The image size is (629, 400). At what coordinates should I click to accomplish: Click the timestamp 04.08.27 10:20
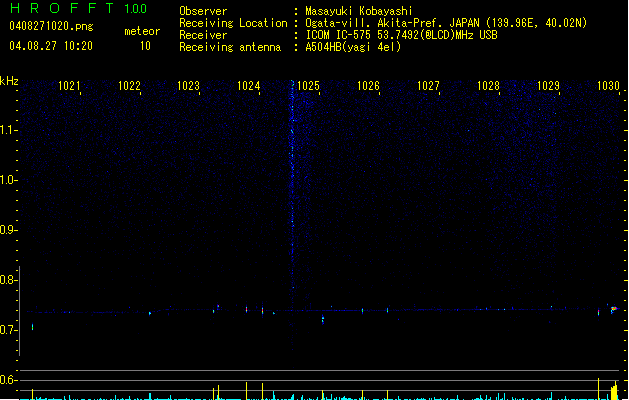(x=51, y=46)
